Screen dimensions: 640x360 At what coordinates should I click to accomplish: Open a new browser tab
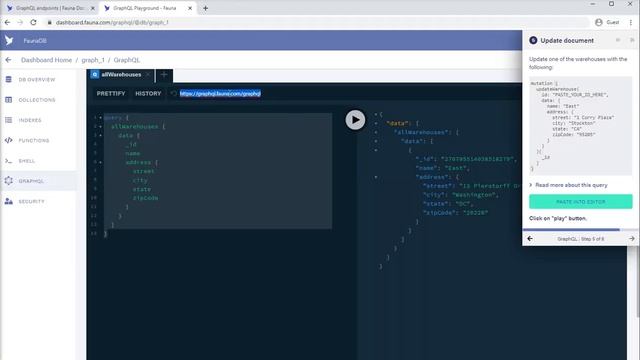point(205,8)
